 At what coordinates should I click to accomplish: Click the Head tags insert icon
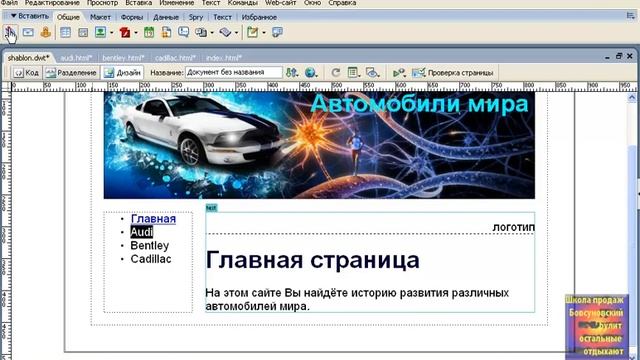click(201, 32)
